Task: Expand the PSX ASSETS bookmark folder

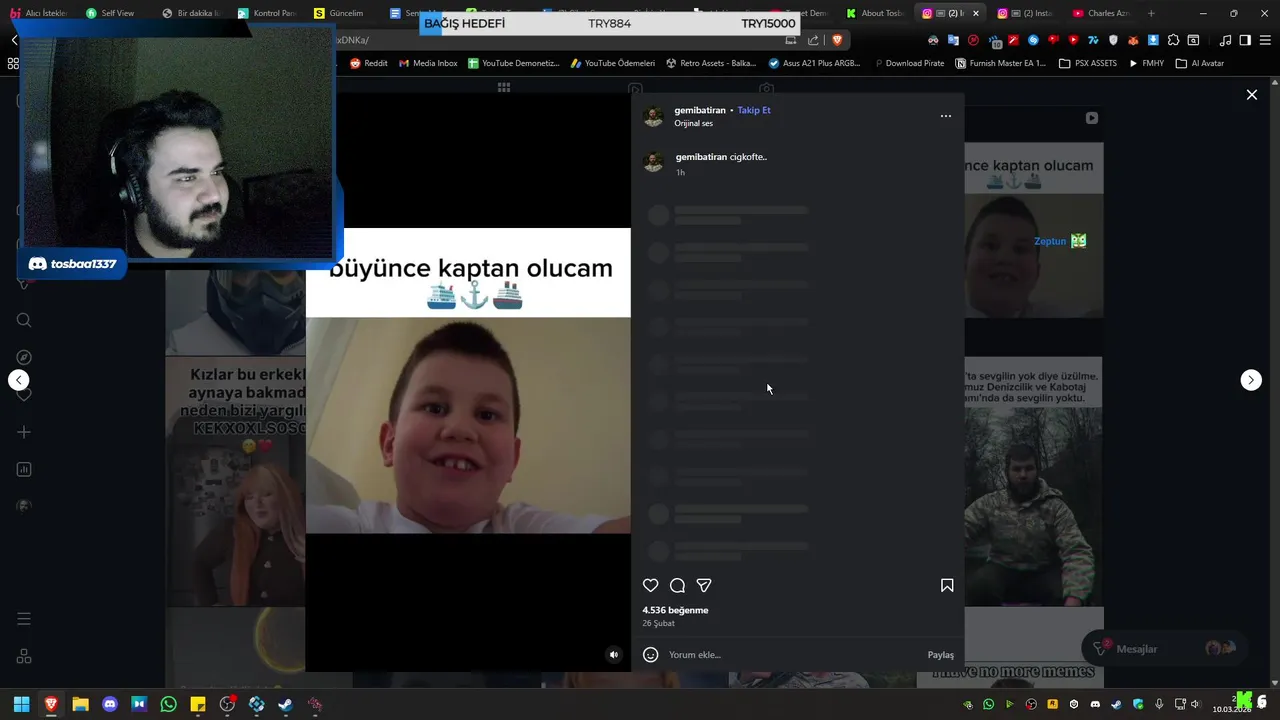Action: [1088, 63]
